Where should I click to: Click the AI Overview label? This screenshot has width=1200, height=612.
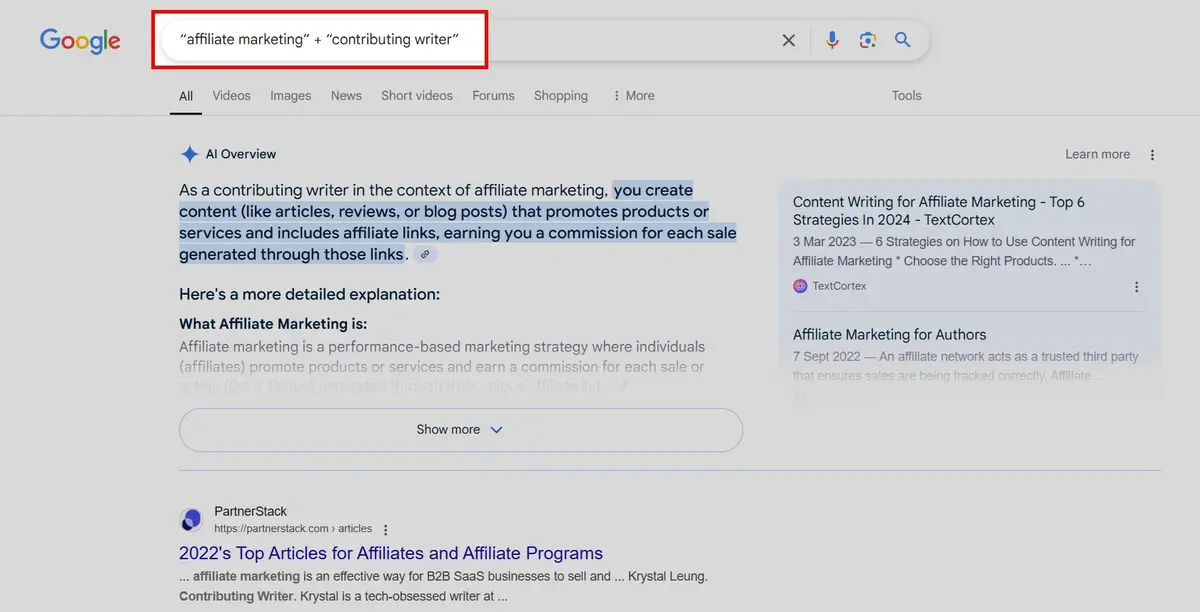tap(241, 154)
